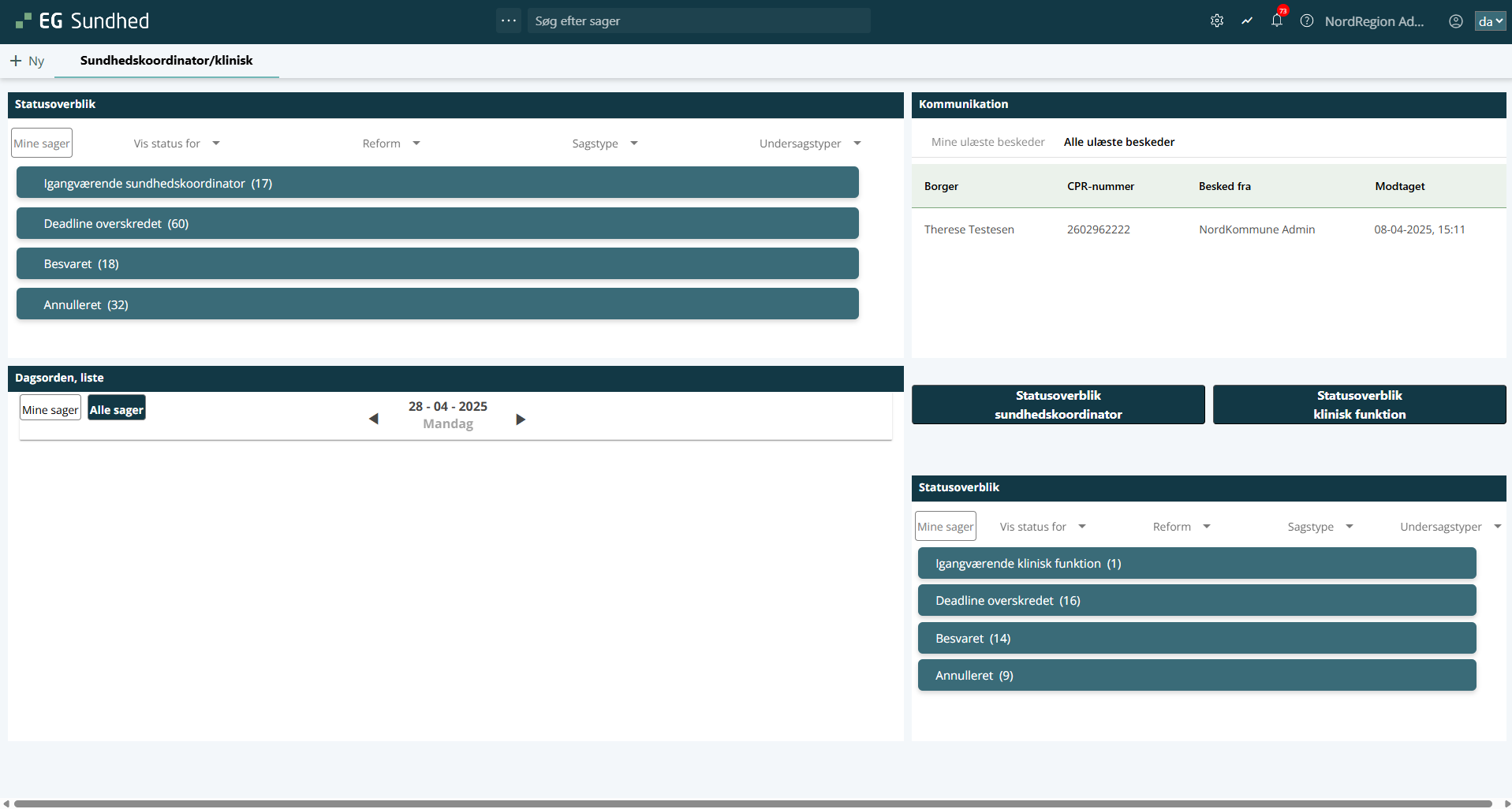Open the top-left Sagstype dropdown
This screenshot has height=809, width=1512.
(x=604, y=144)
